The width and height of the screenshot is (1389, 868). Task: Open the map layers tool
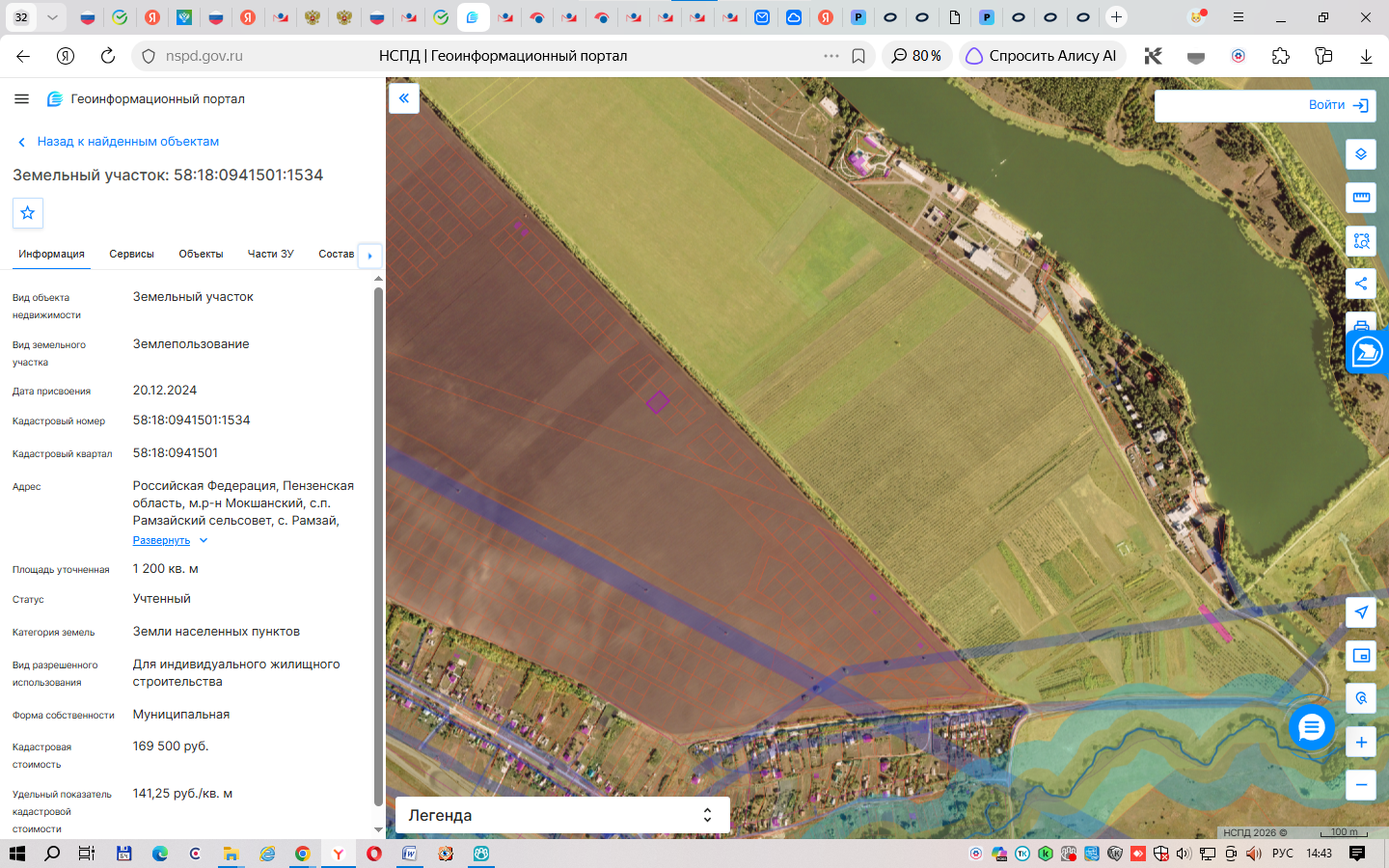pyautogui.click(x=1361, y=154)
